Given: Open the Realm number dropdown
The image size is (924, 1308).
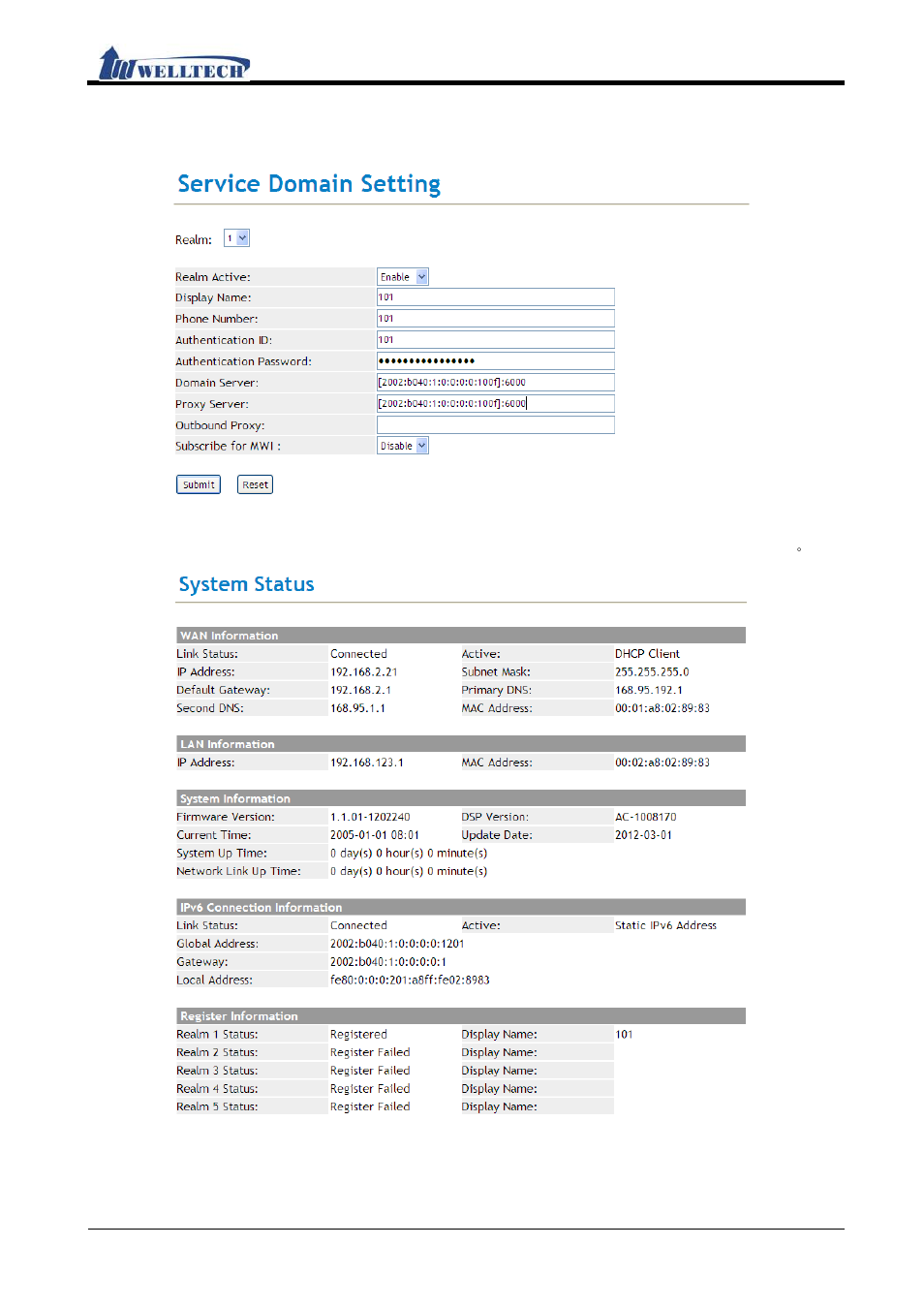Looking at the screenshot, I should [237, 238].
